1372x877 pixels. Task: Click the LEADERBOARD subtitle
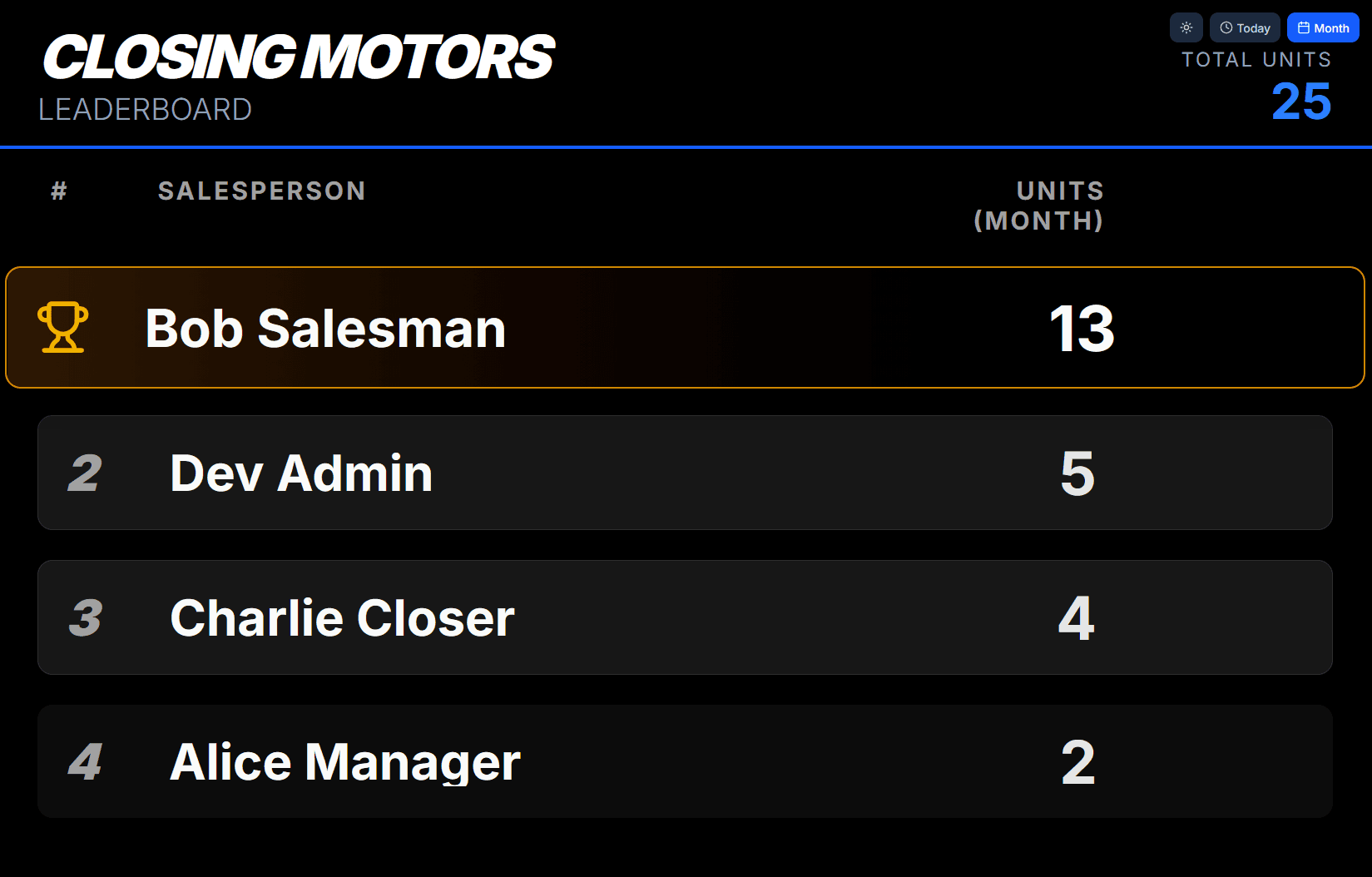[x=146, y=109]
